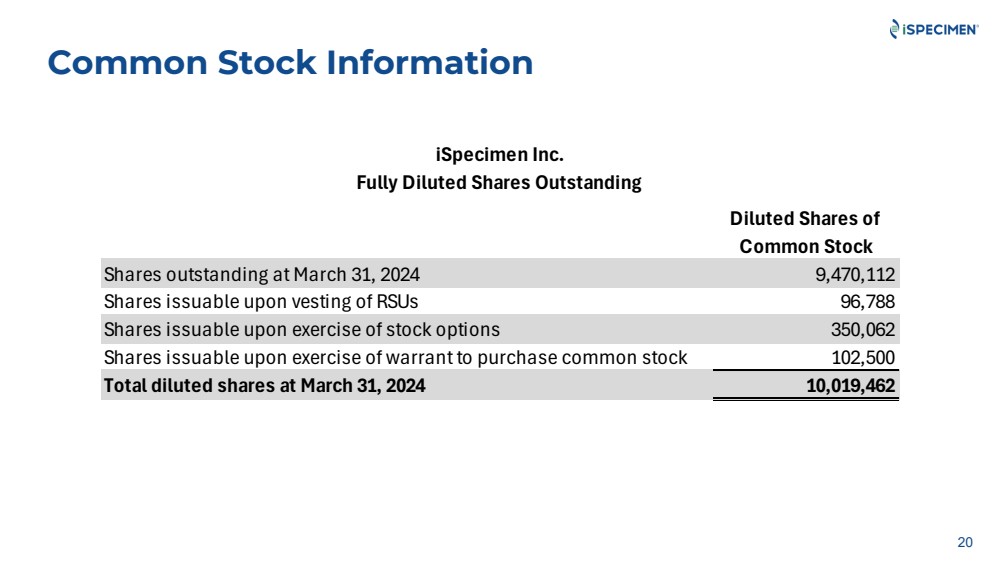Image resolution: width=999 pixels, height=562 pixels.
Task: Click the iSpecimen logo icon
Action: coord(895,29)
